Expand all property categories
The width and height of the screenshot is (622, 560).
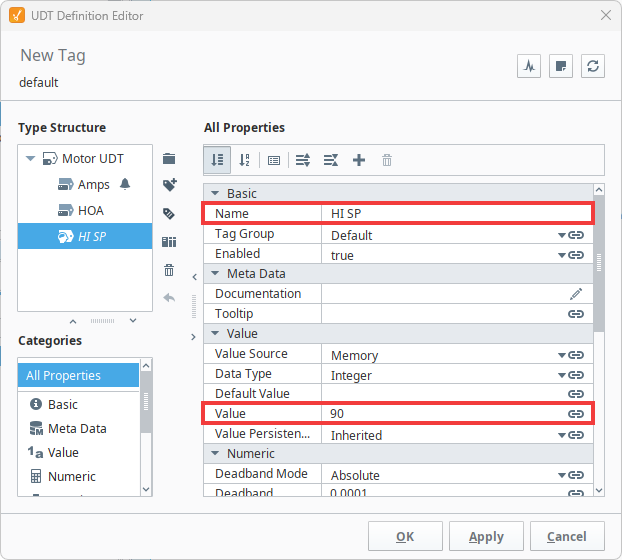[303, 160]
